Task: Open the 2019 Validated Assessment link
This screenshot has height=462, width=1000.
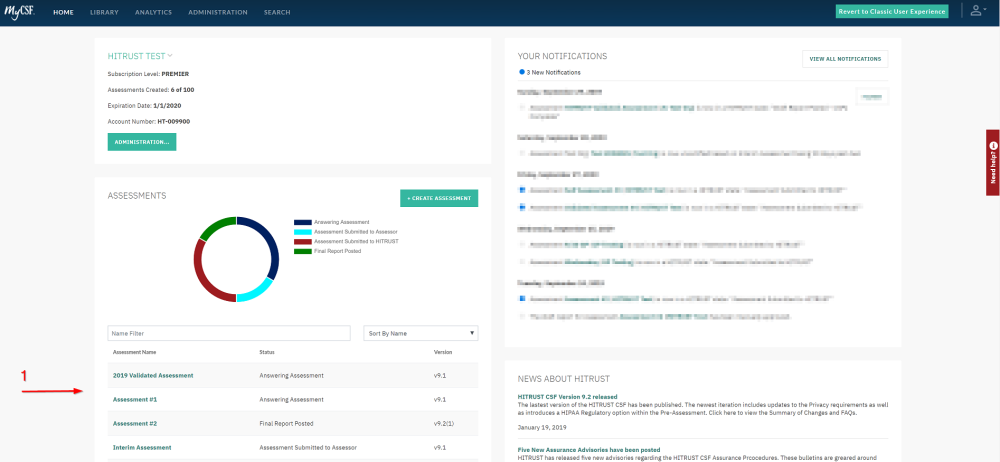Action: point(153,375)
